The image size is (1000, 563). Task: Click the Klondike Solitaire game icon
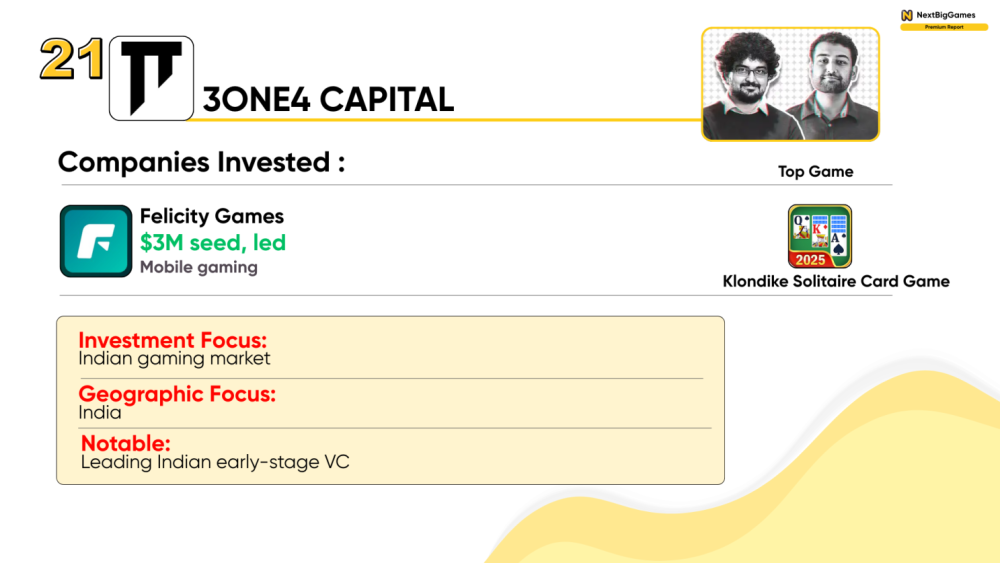[819, 236]
